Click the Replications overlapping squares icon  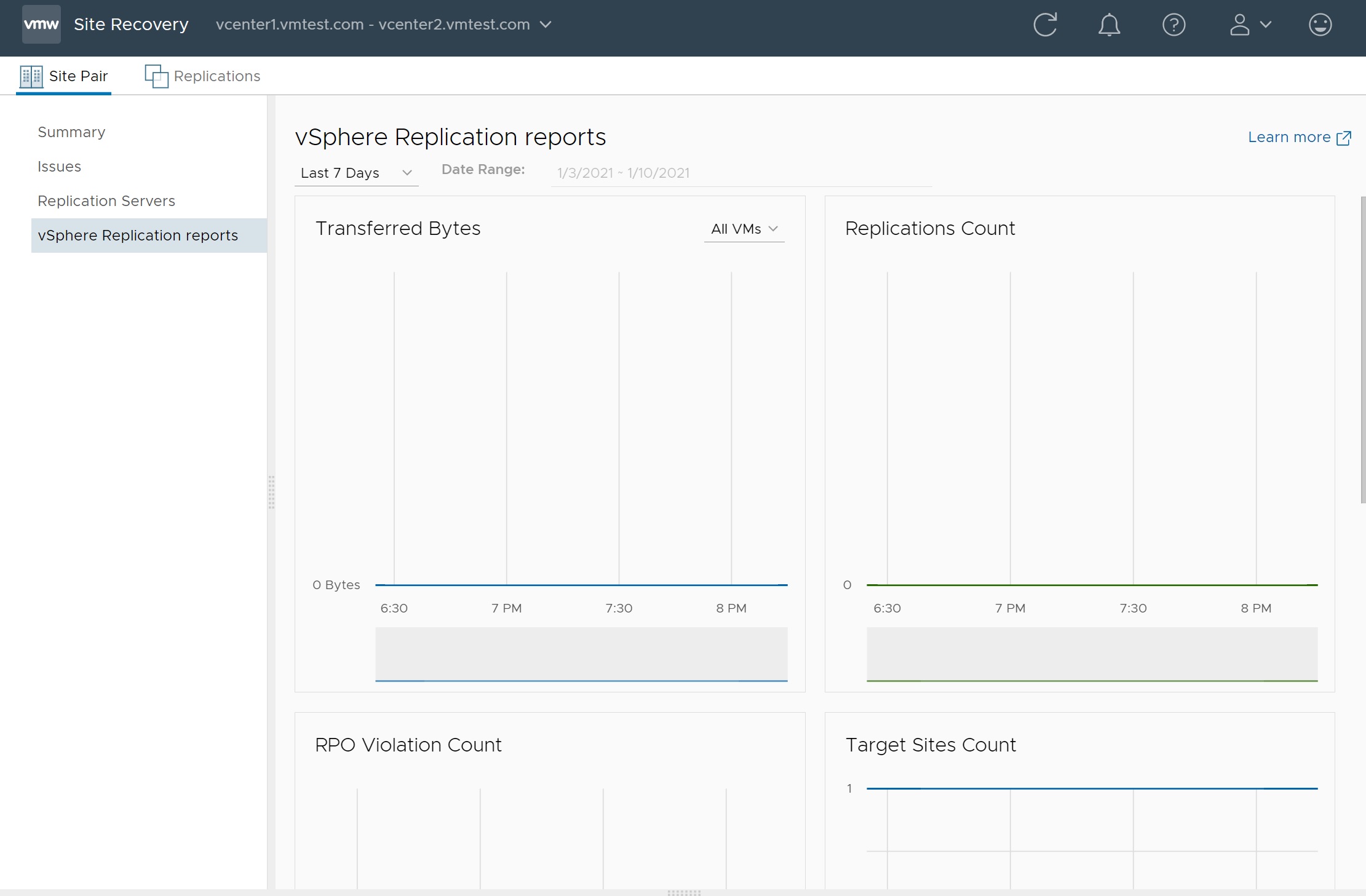[x=156, y=76]
